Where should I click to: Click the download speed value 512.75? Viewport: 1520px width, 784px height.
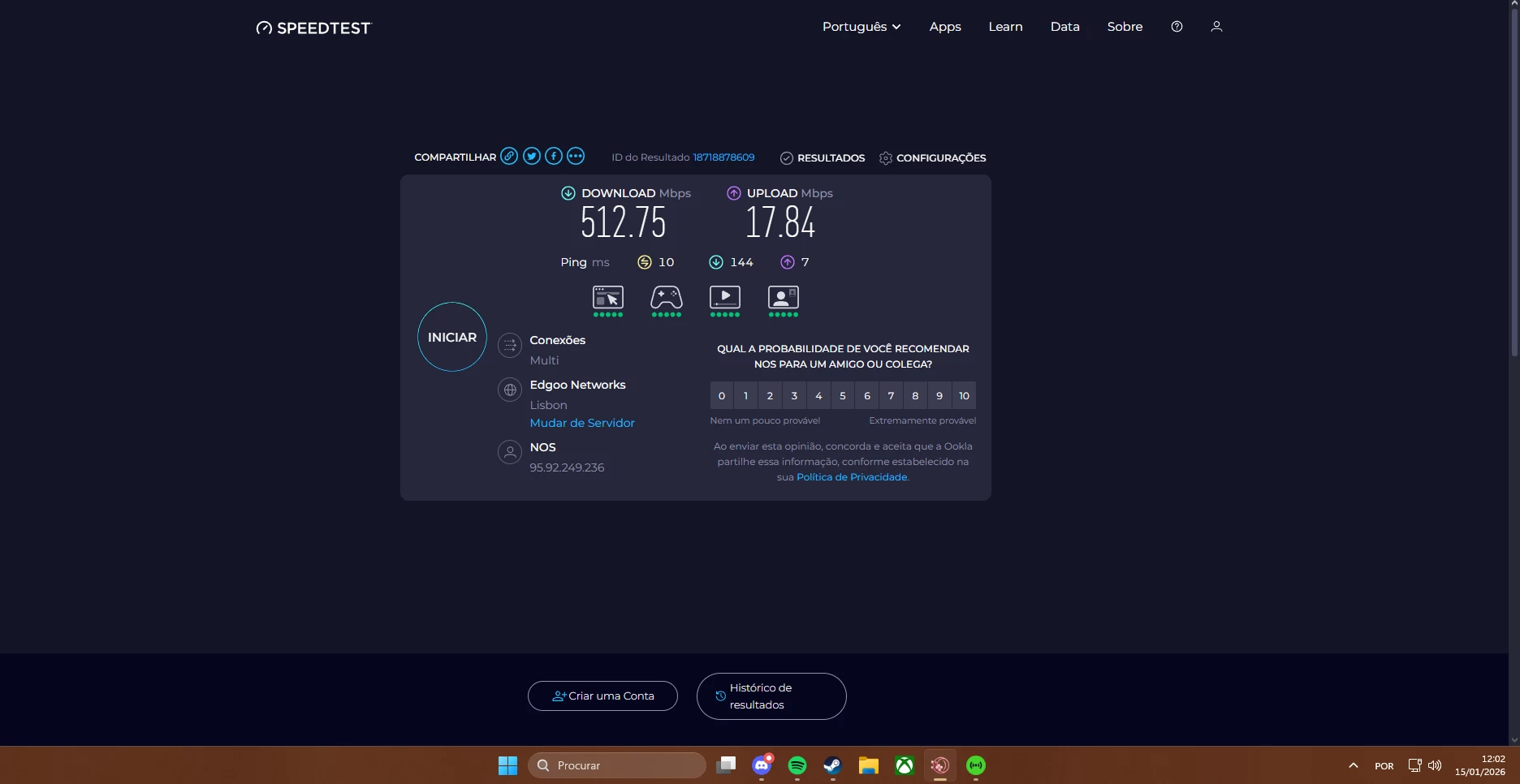624,222
